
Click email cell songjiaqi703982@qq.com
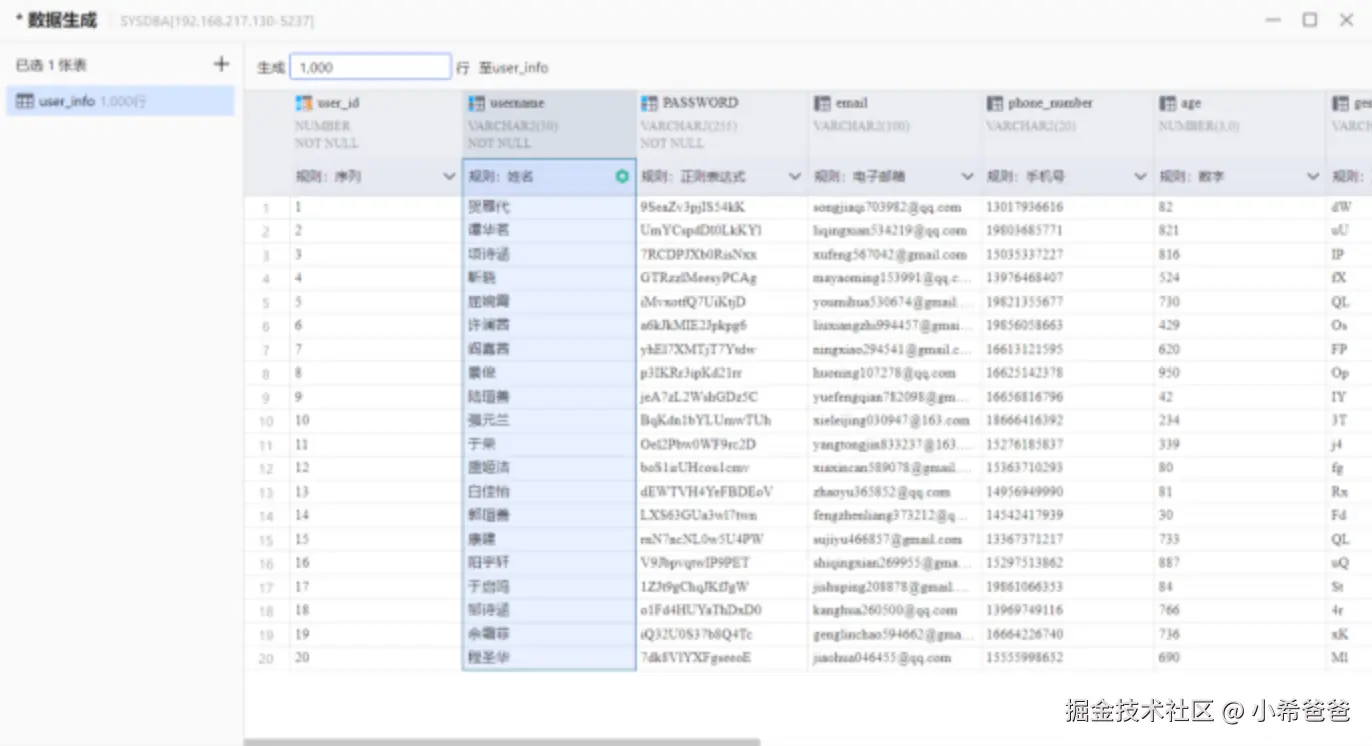click(x=887, y=207)
